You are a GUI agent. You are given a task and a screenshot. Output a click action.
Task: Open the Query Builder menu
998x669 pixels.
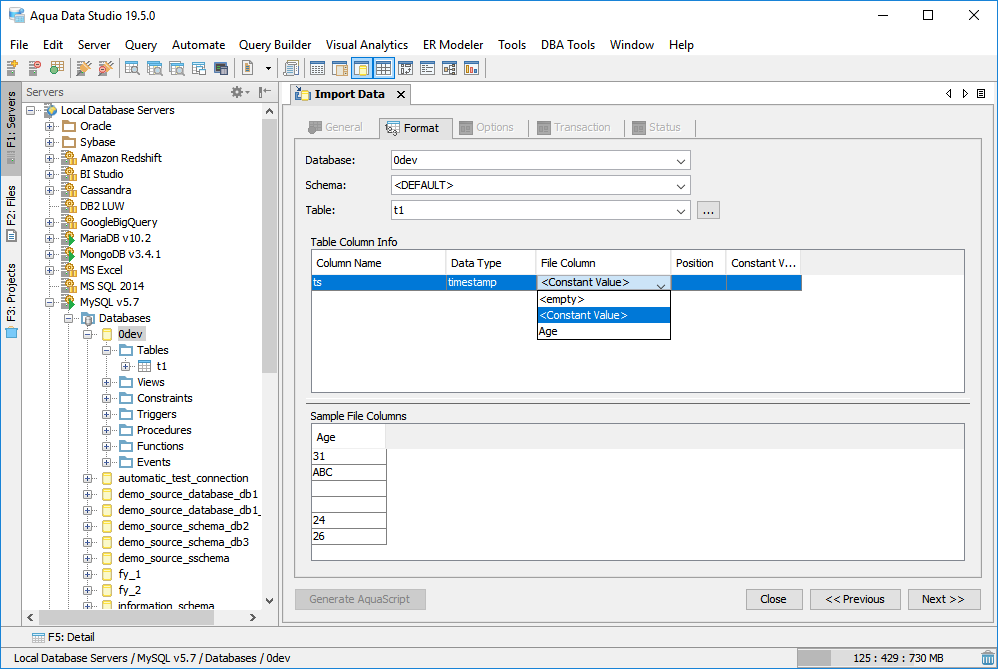(x=275, y=45)
